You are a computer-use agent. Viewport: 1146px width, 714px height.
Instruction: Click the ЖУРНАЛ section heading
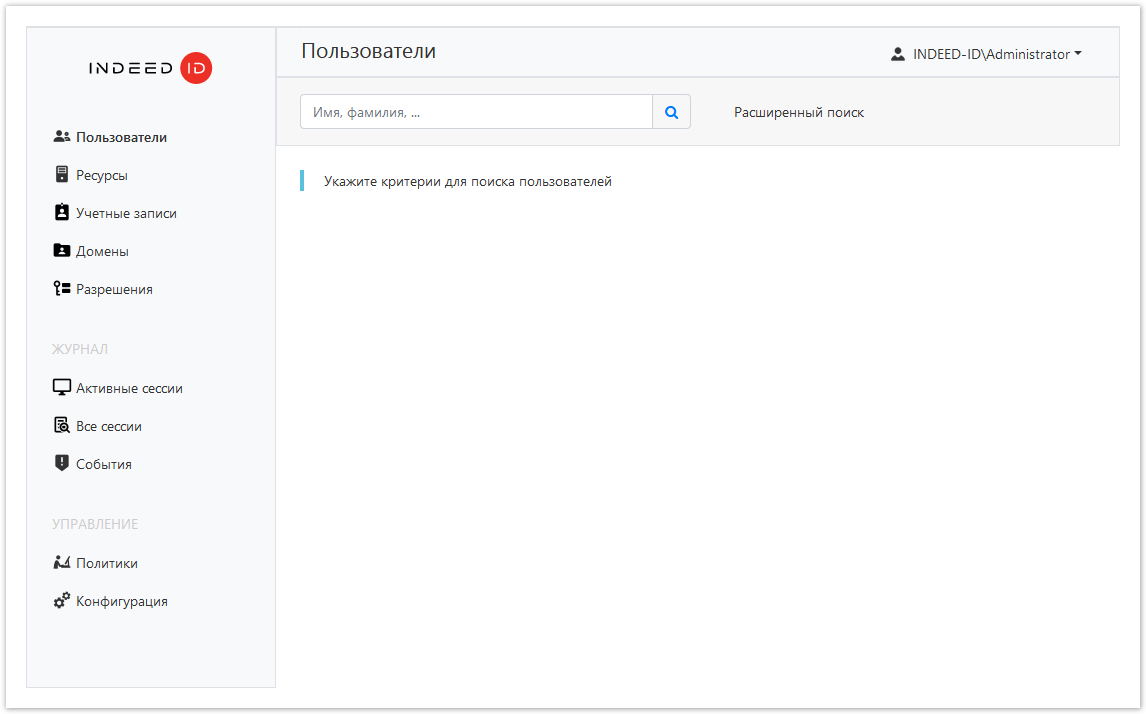[x=80, y=349]
